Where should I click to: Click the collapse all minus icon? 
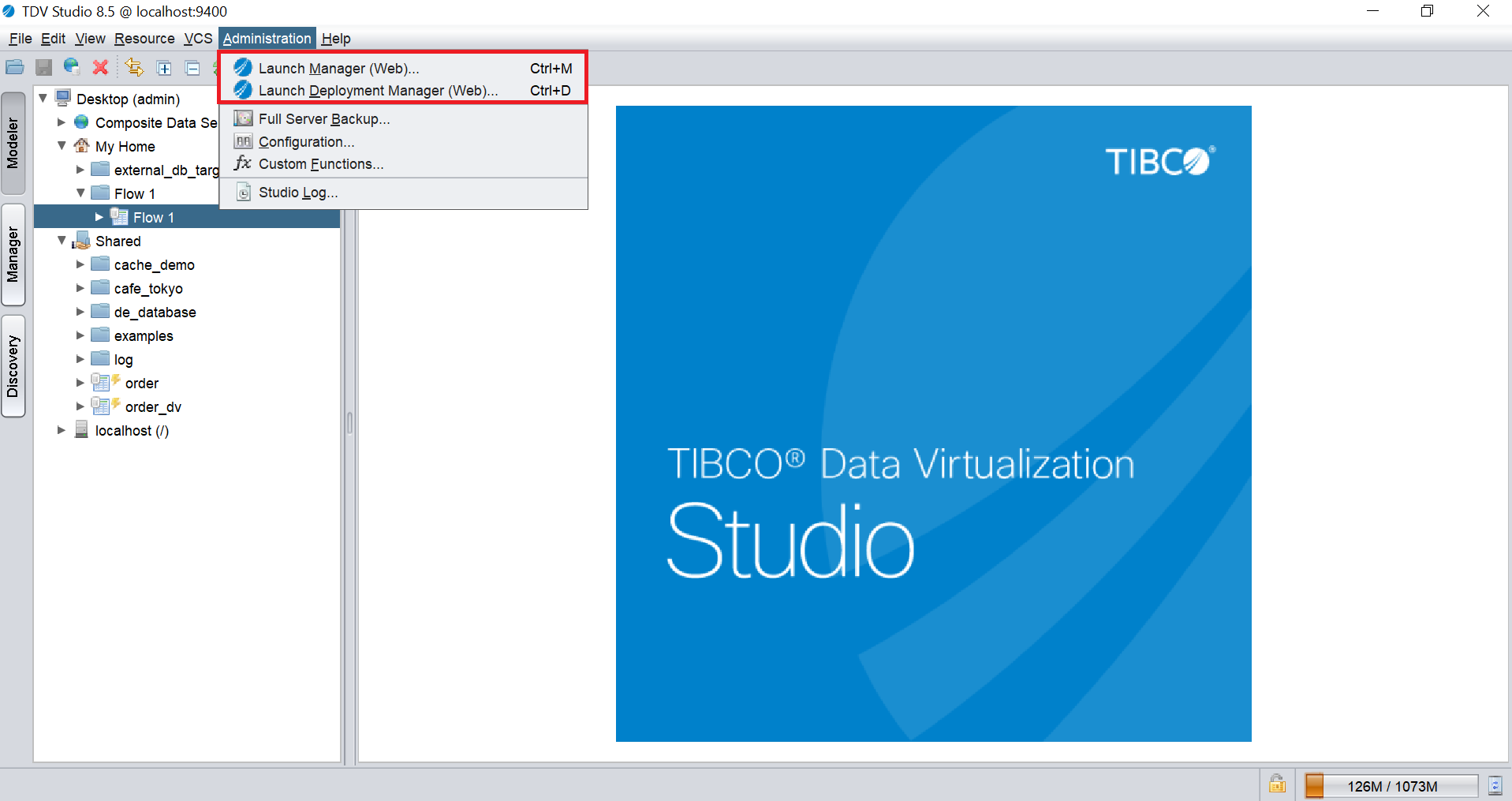point(192,69)
